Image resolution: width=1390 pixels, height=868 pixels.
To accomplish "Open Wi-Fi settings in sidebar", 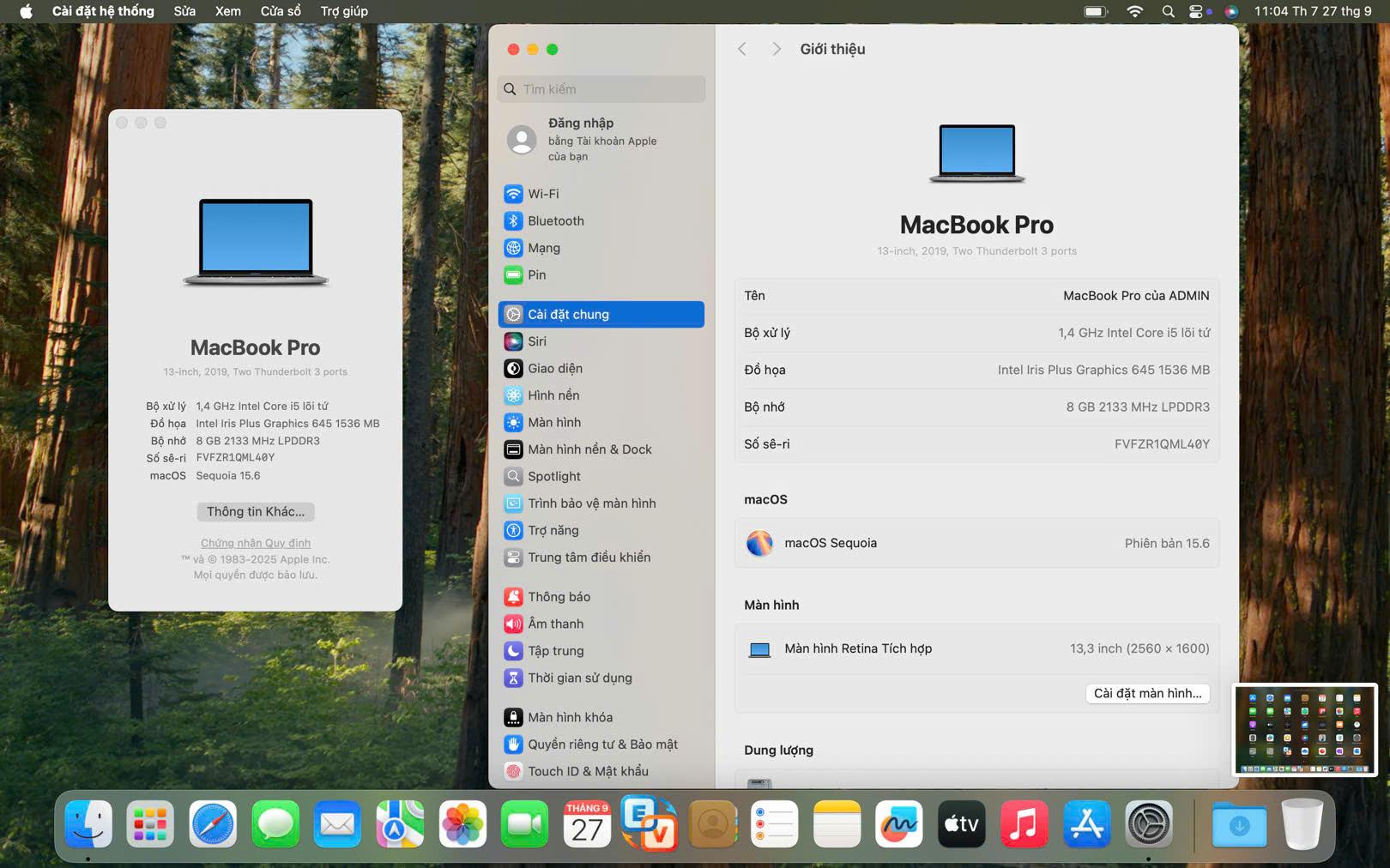I will click(542, 194).
